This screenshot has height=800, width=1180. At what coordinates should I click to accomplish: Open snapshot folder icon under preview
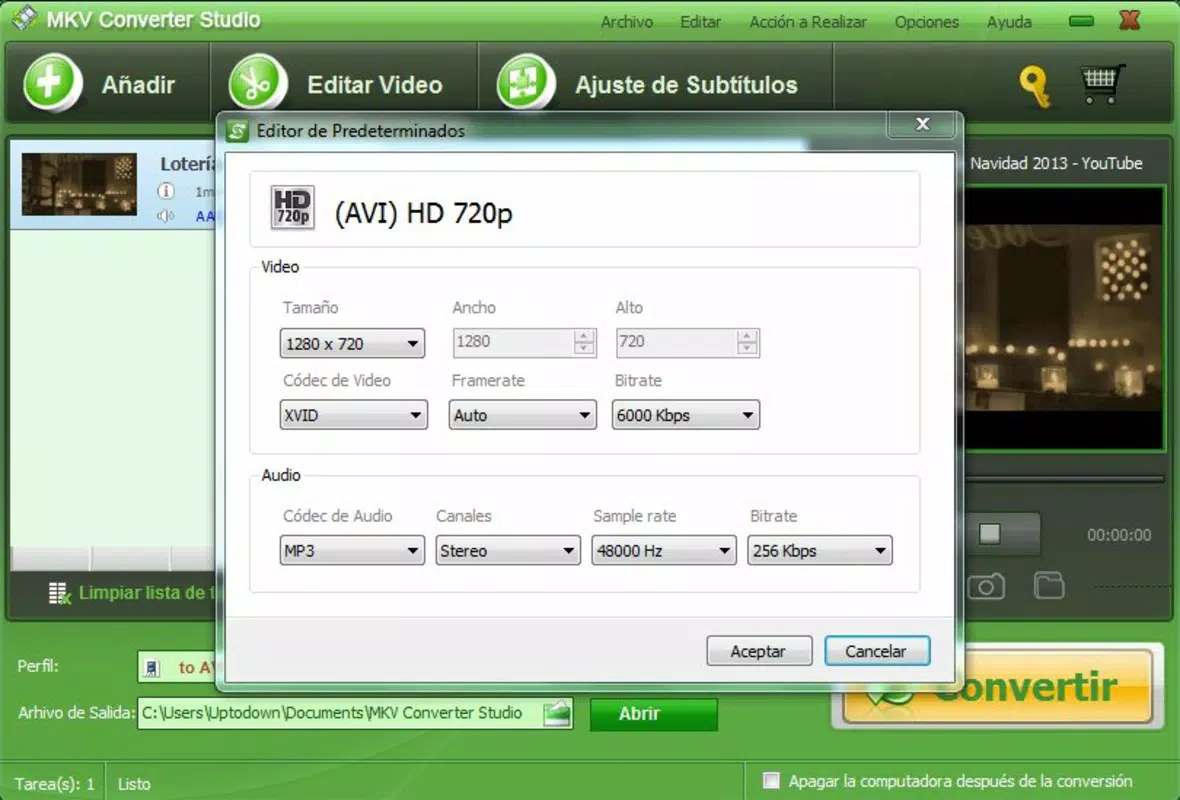[x=1049, y=586]
